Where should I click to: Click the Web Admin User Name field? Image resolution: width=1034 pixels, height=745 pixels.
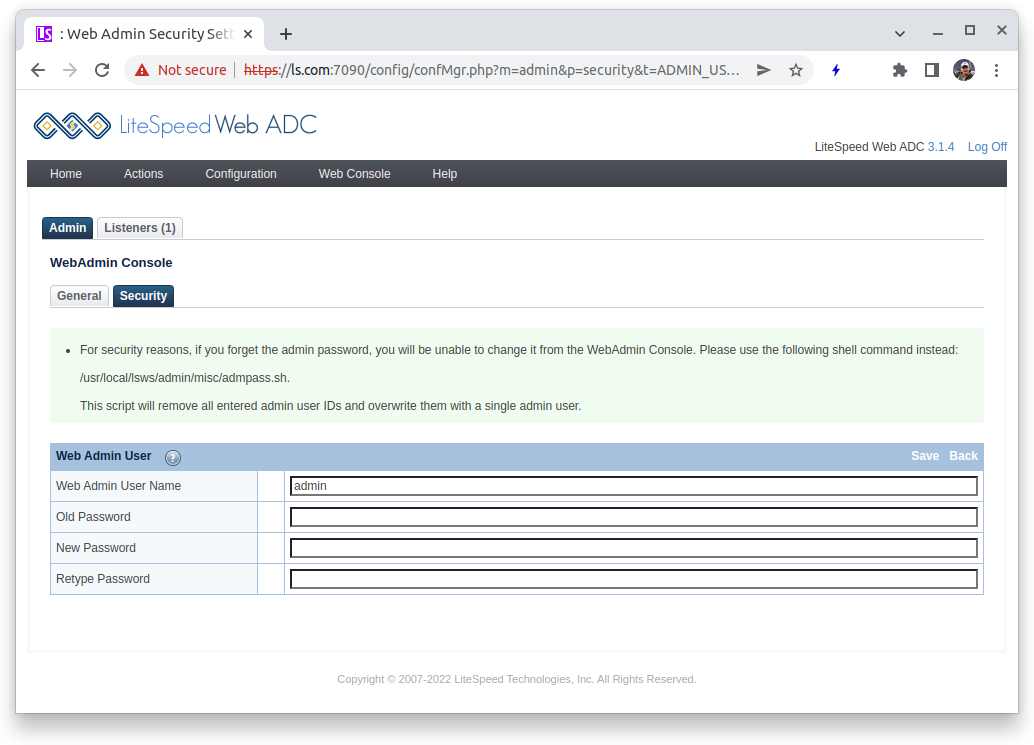(634, 486)
